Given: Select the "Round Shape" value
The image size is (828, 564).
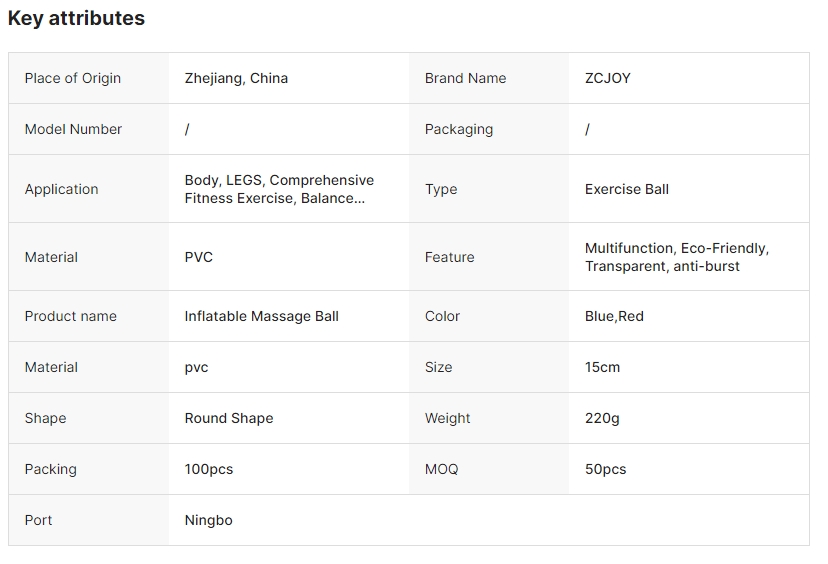Looking at the screenshot, I should 229,418.
